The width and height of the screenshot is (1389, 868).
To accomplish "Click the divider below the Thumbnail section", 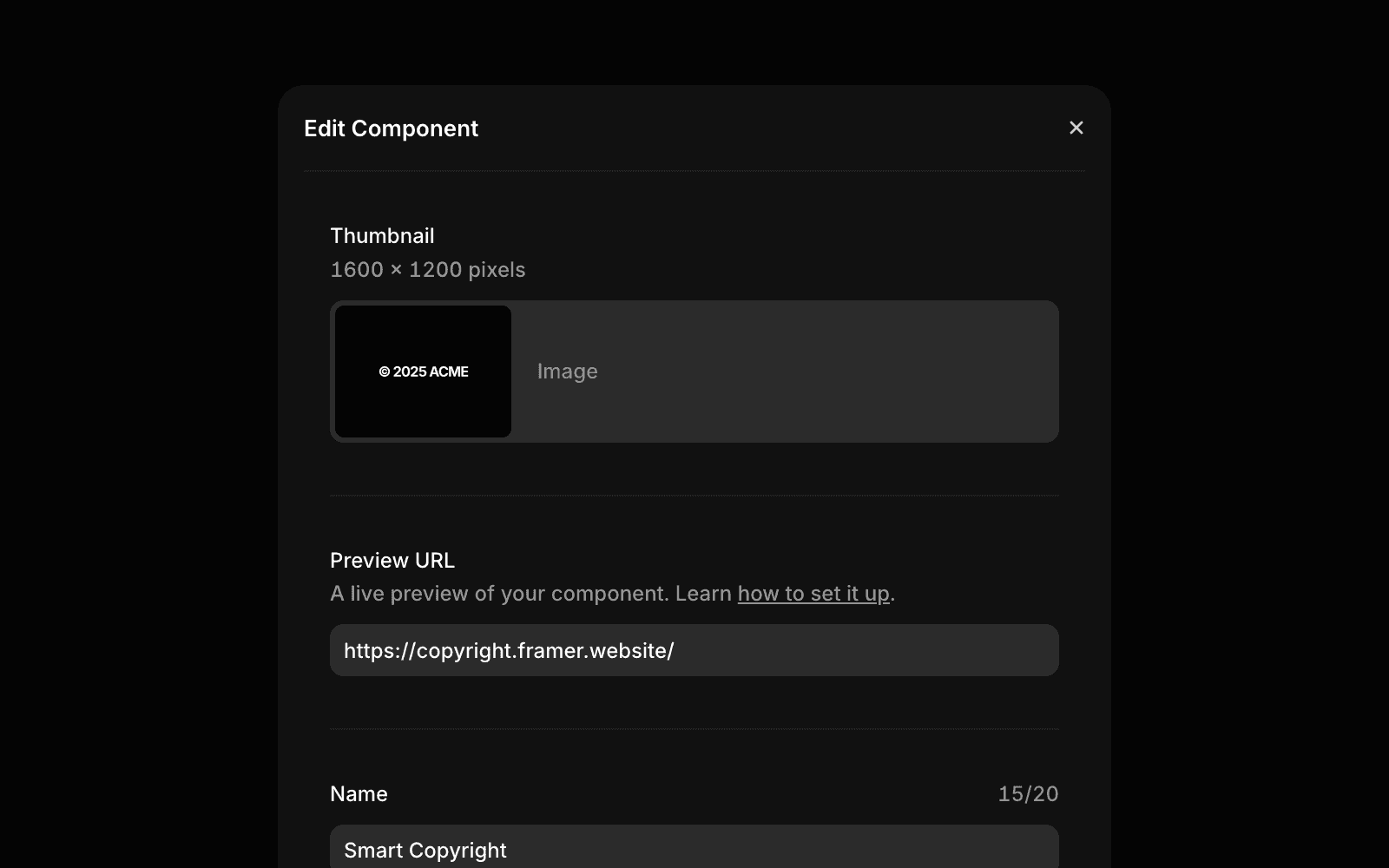I will (694, 496).
